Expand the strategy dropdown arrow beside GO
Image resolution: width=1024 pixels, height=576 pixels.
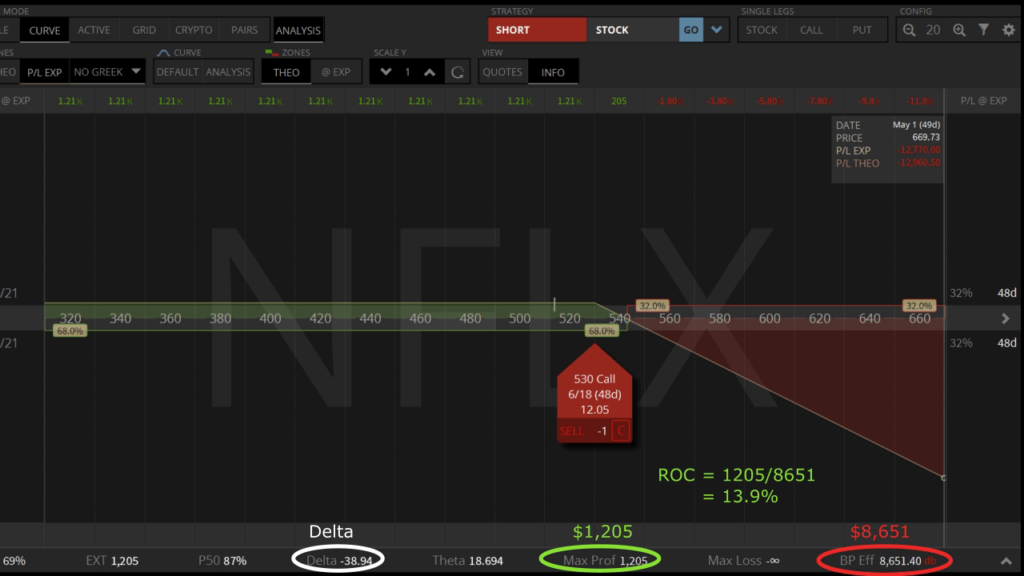(x=716, y=30)
